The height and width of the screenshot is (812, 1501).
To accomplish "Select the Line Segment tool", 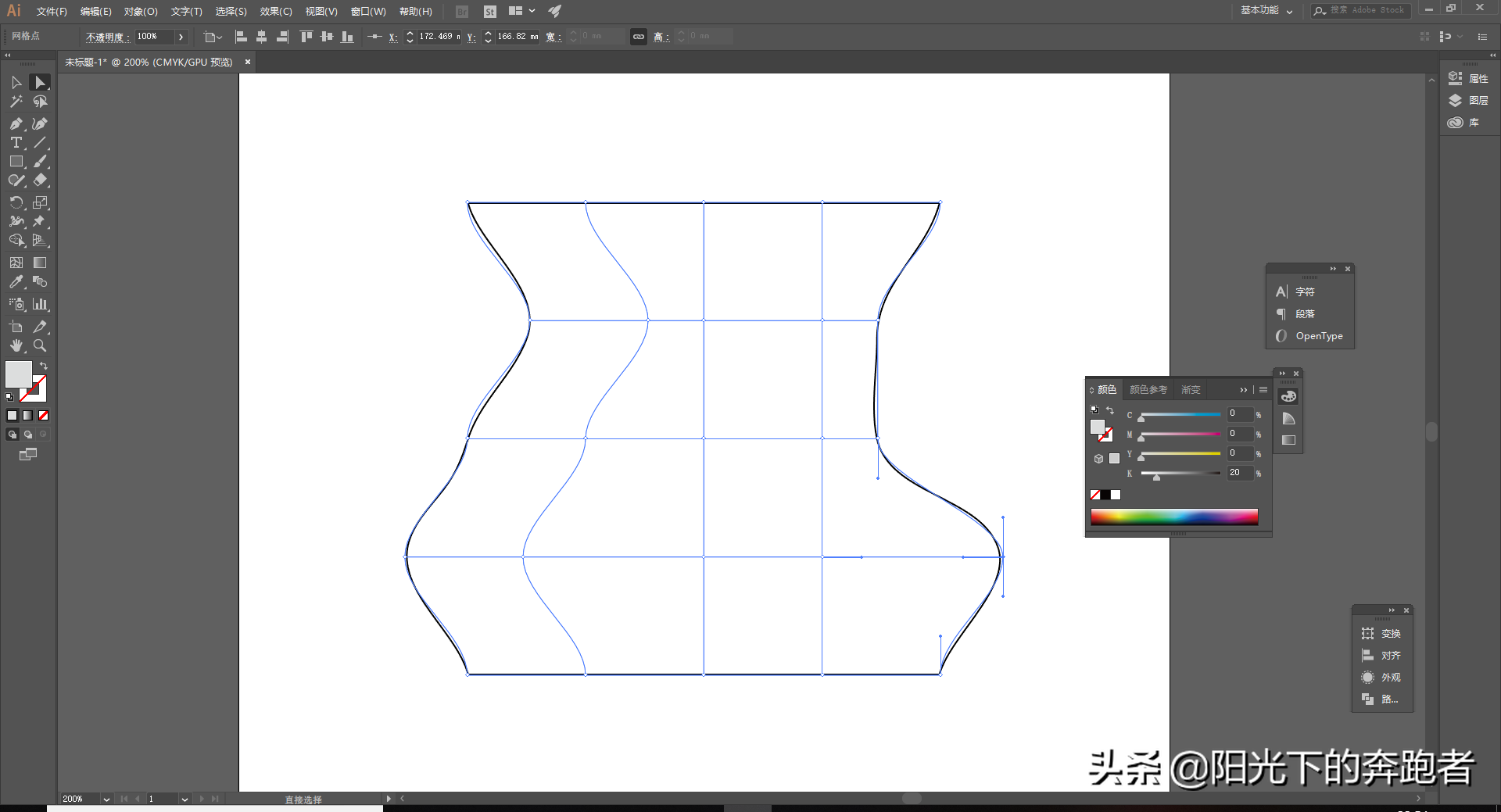I will click(x=40, y=142).
